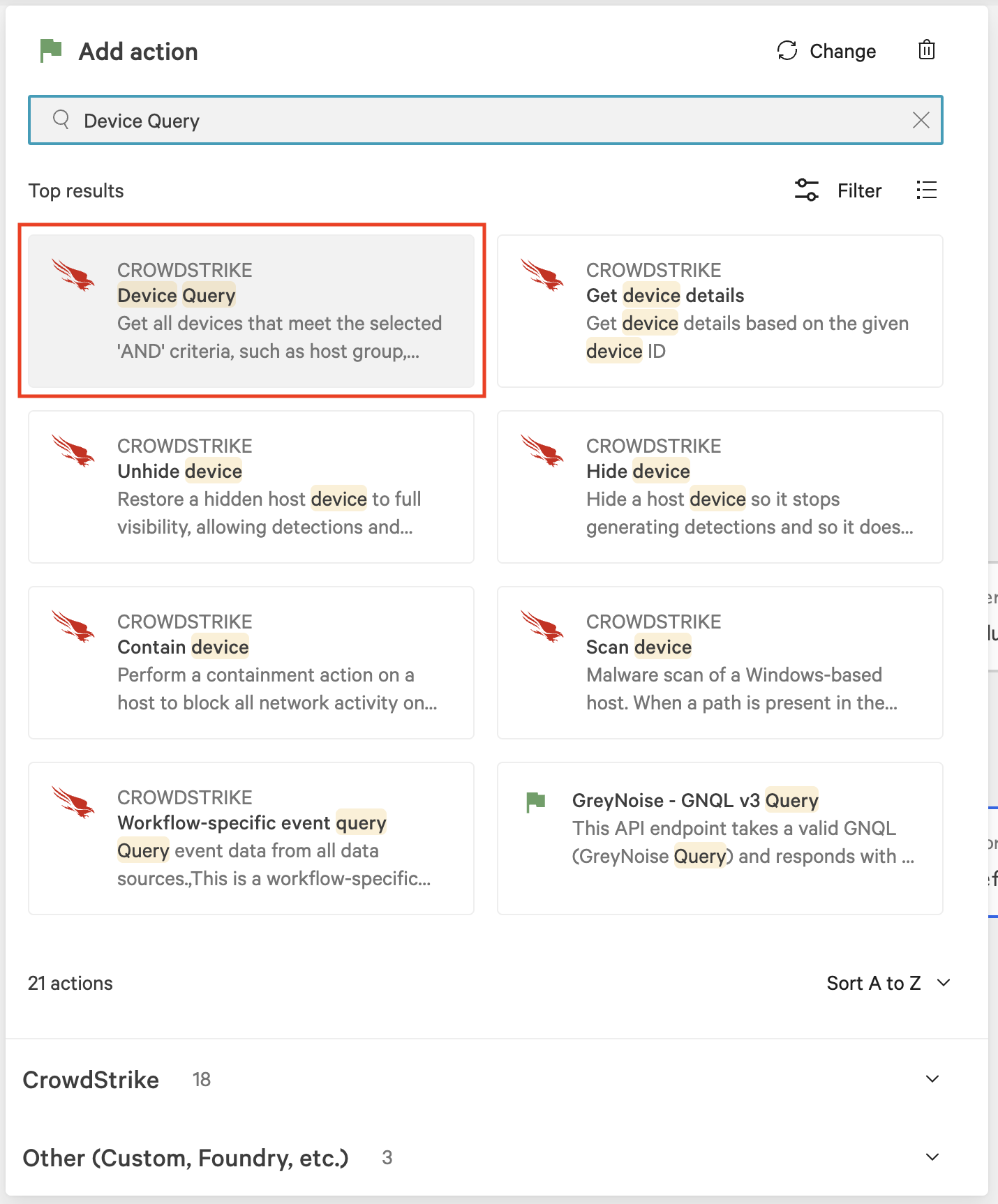The height and width of the screenshot is (1204, 998).
Task: Choose the Contain device action card
Action: point(251,663)
